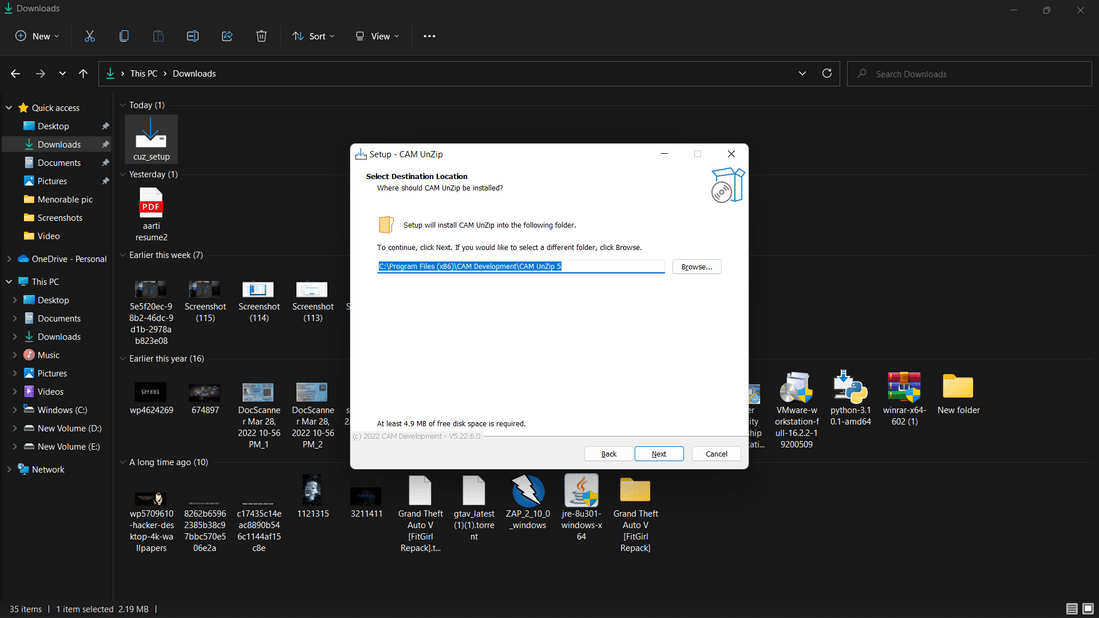Collapse the Today (1) file group
Viewport: 1099px width, 618px height.
coord(123,105)
